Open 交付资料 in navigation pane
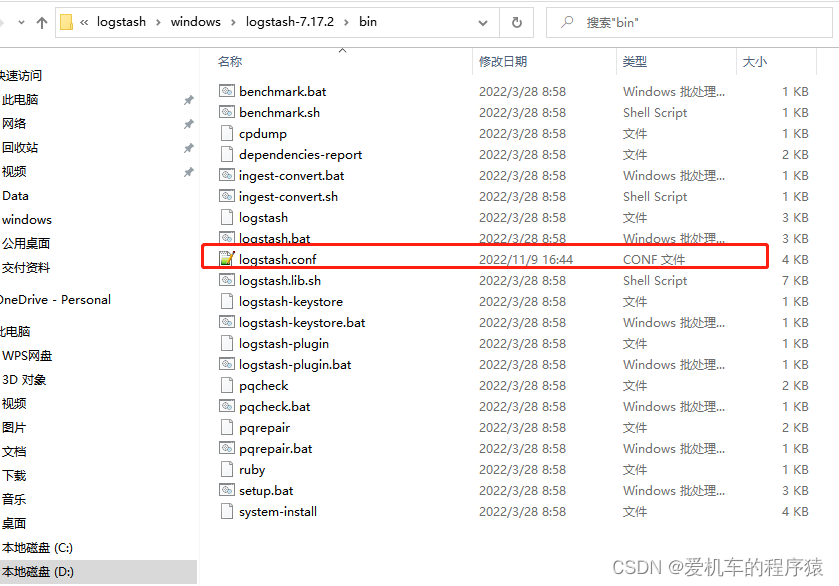 pos(26,268)
